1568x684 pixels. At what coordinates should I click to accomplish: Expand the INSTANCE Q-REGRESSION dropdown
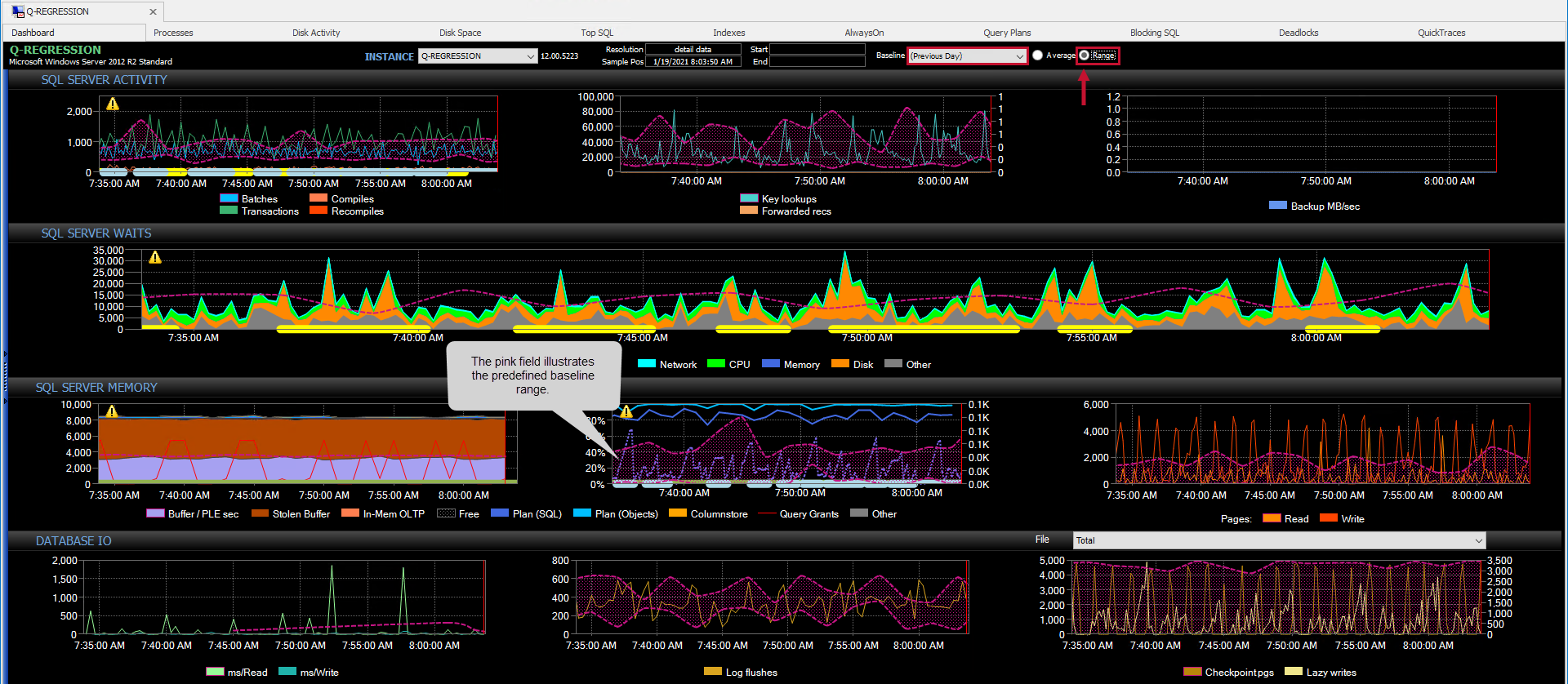click(531, 56)
